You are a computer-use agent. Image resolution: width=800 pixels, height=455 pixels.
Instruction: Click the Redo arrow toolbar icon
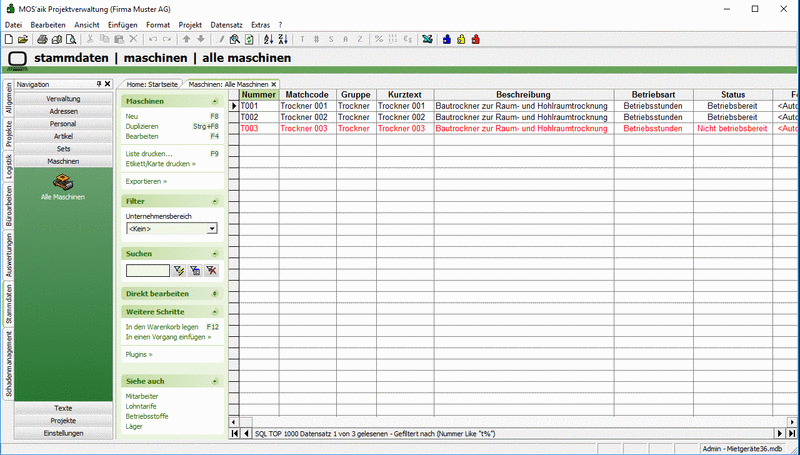167,39
